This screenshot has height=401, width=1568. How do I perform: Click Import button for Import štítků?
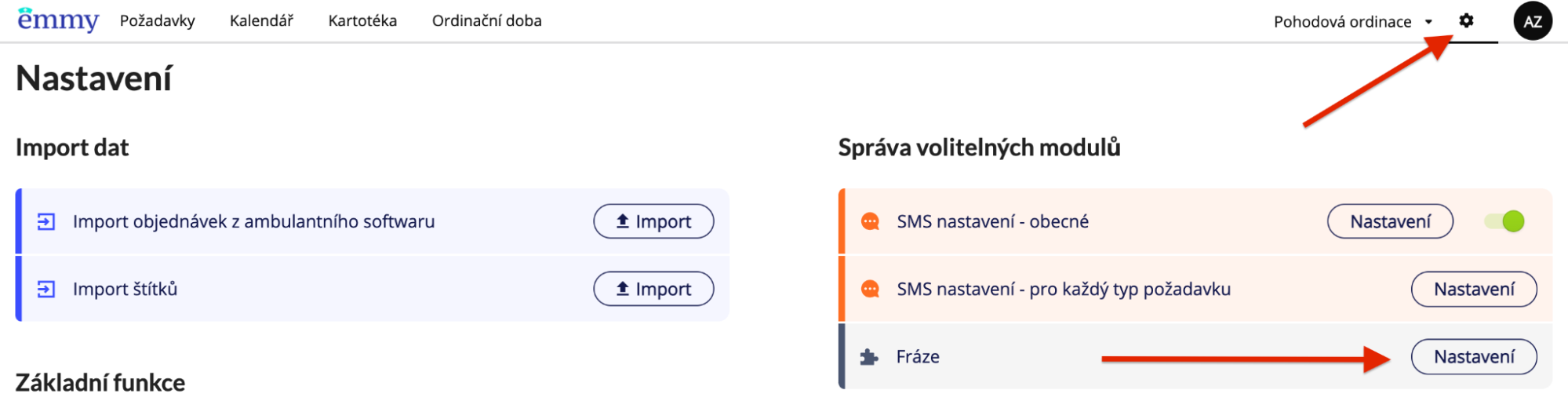[653, 289]
